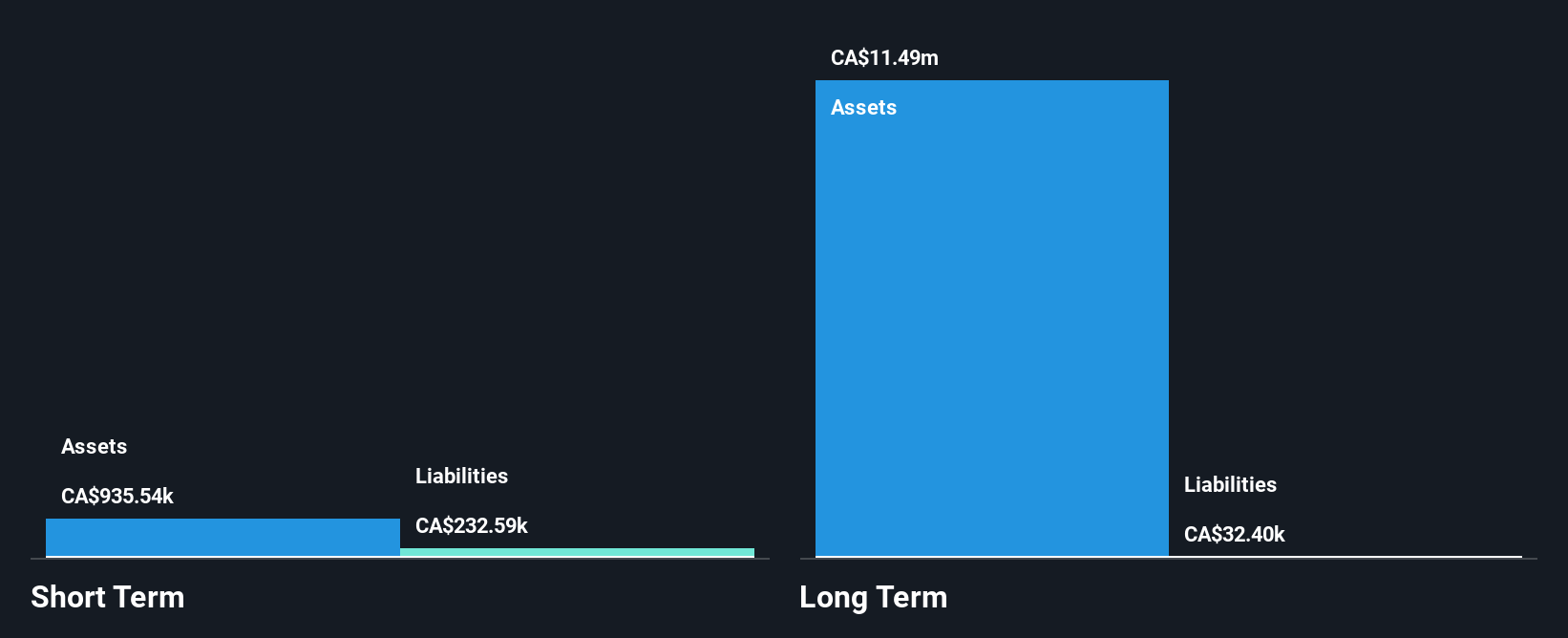The height and width of the screenshot is (638, 1568).
Task: Click the short-term Liabilities label
Action: [x=461, y=477]
